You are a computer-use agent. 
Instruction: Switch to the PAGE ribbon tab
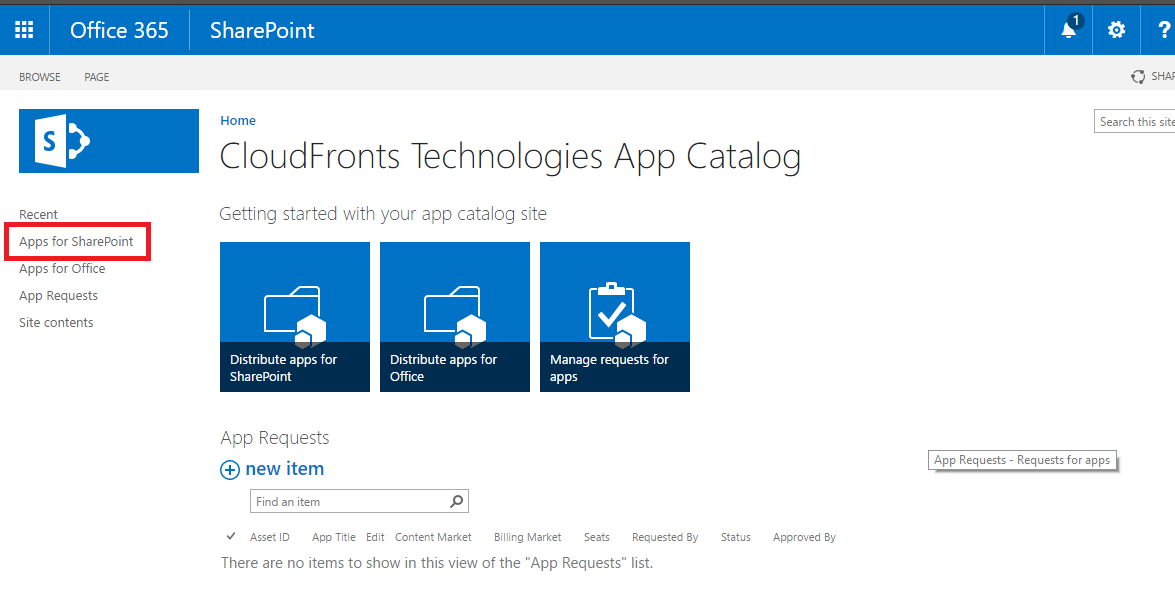coord(97,76)
